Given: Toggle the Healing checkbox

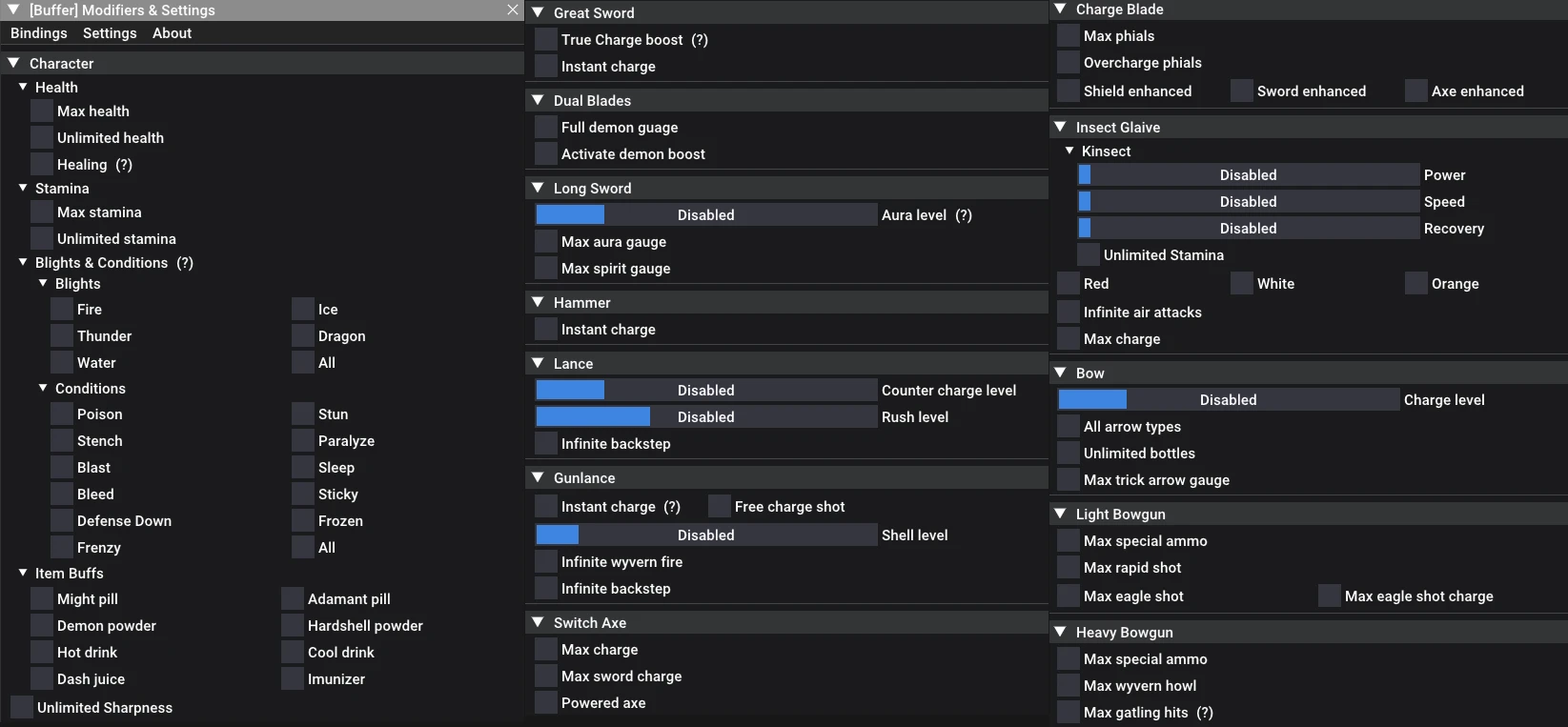Looking at the screenshot, I should pos(42,164).
